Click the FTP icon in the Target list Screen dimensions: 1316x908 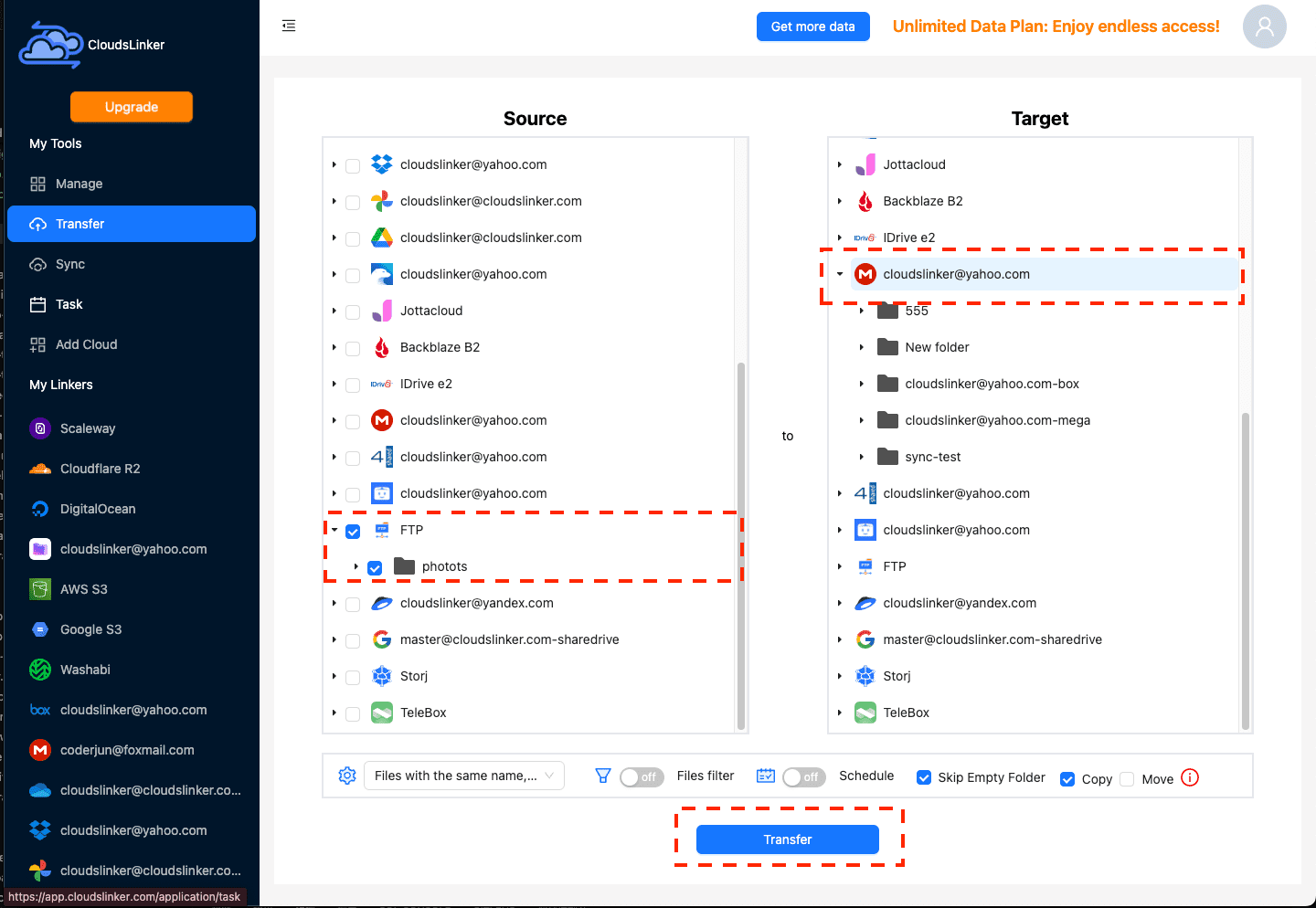(x=865, y=566)
